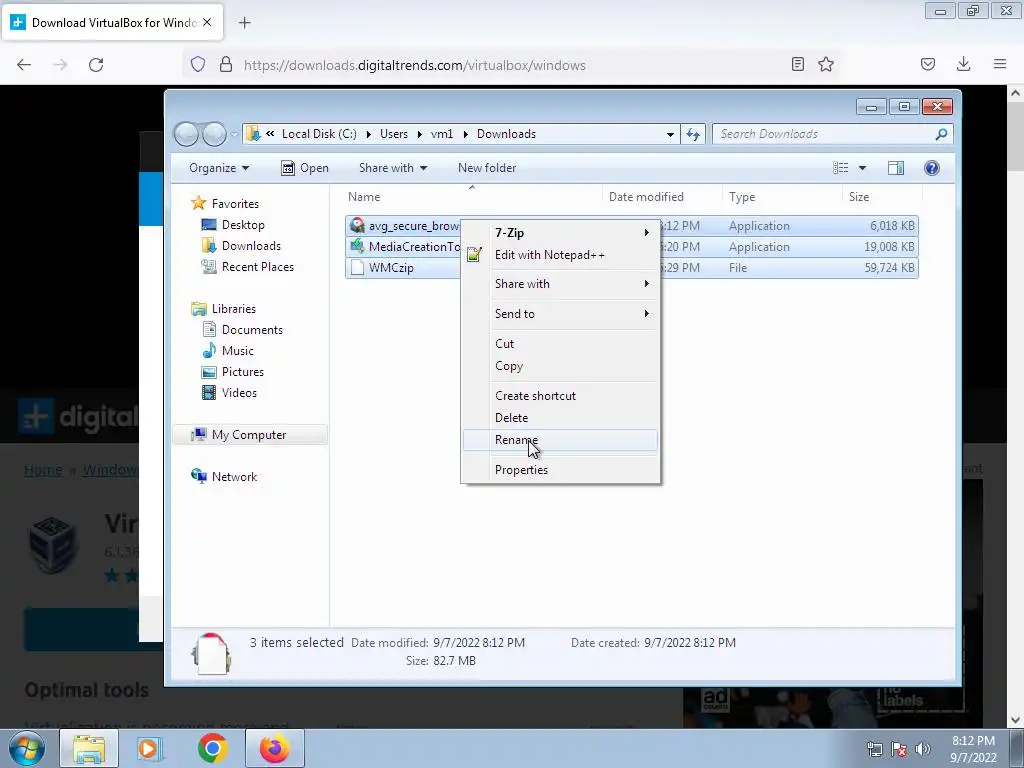Click the Explorer refresh icon
The height and width of the screenshot is (768, 1024).
(693, 134)
